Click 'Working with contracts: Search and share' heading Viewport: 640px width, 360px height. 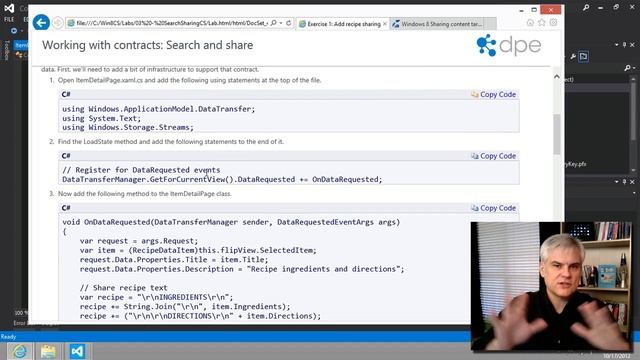(147, 45)
